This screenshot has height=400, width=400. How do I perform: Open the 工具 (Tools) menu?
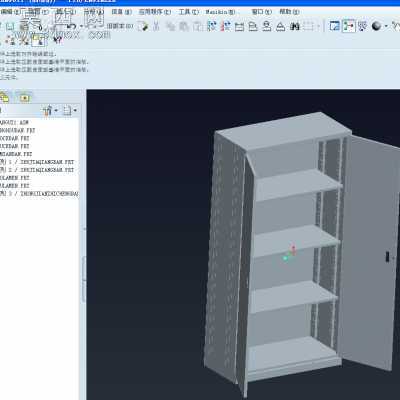[188, 12]
